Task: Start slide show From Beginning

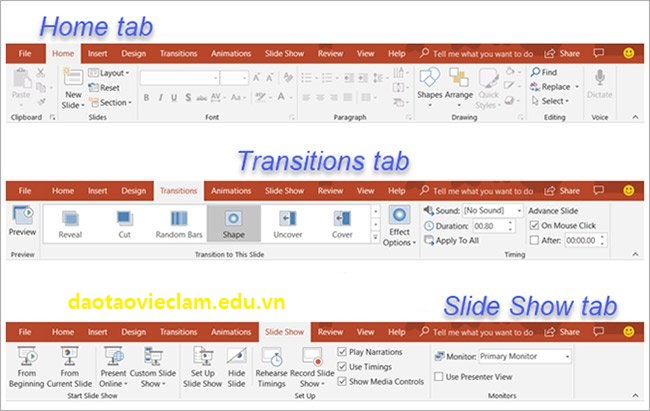Action: pos(27,367)
